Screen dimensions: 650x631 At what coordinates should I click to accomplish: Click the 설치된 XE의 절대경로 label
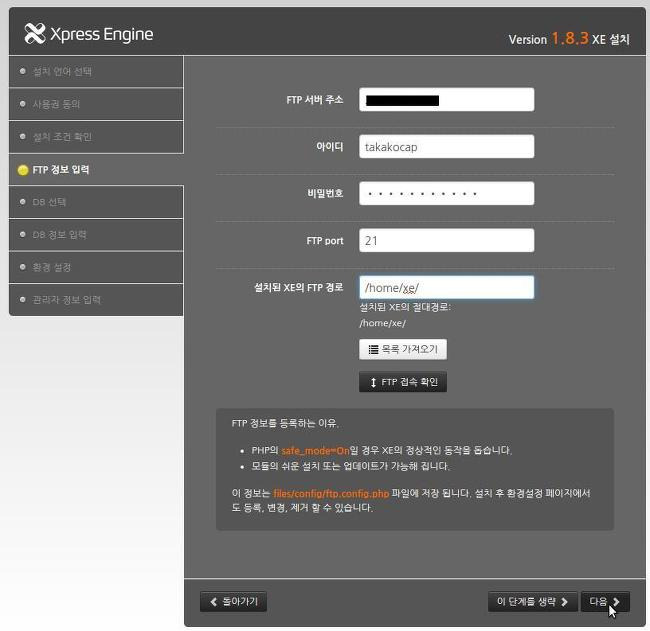click(x=405, y=307)
